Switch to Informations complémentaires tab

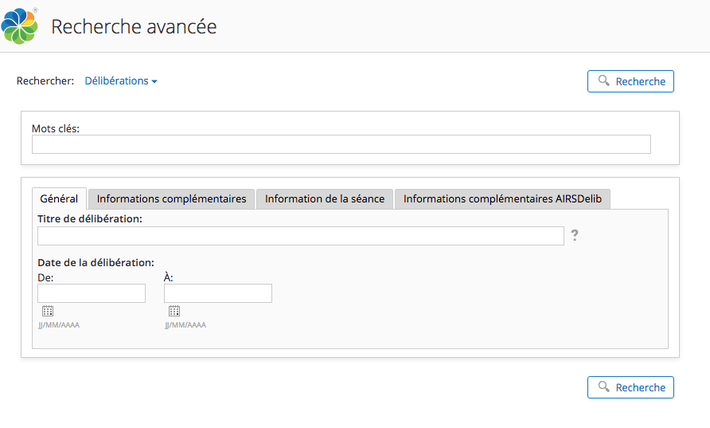(x=171, y=199)
